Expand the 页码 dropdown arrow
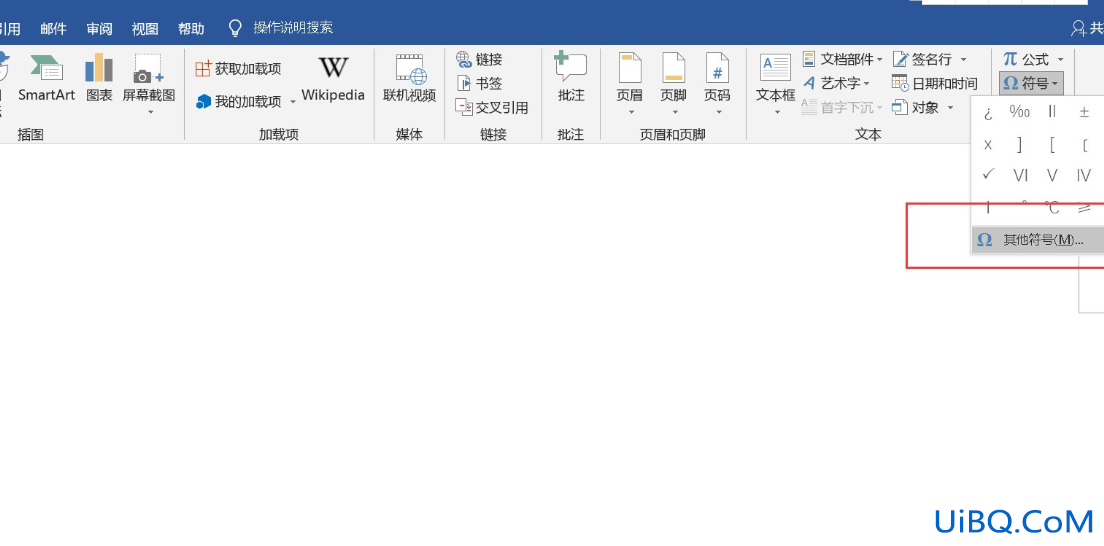Image resolution: width=1104 pixels, height=546 pixels. tap(719, 111)
